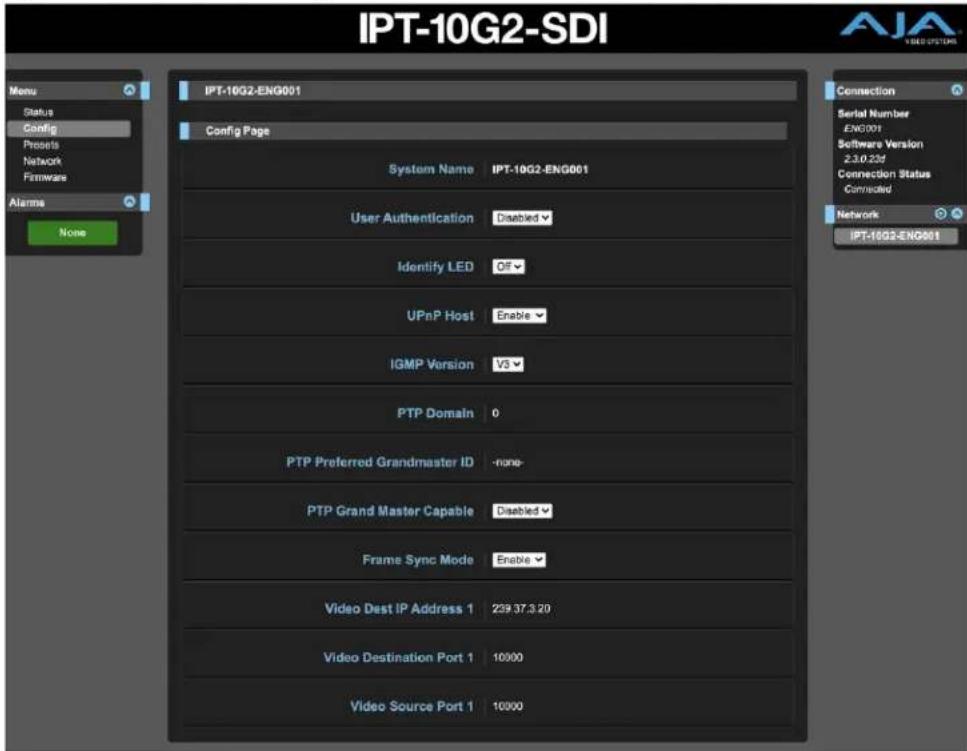This screenshot has width=967, height=751.
Task: Click the User Authentication label
Action: click(x=412, y=218)
